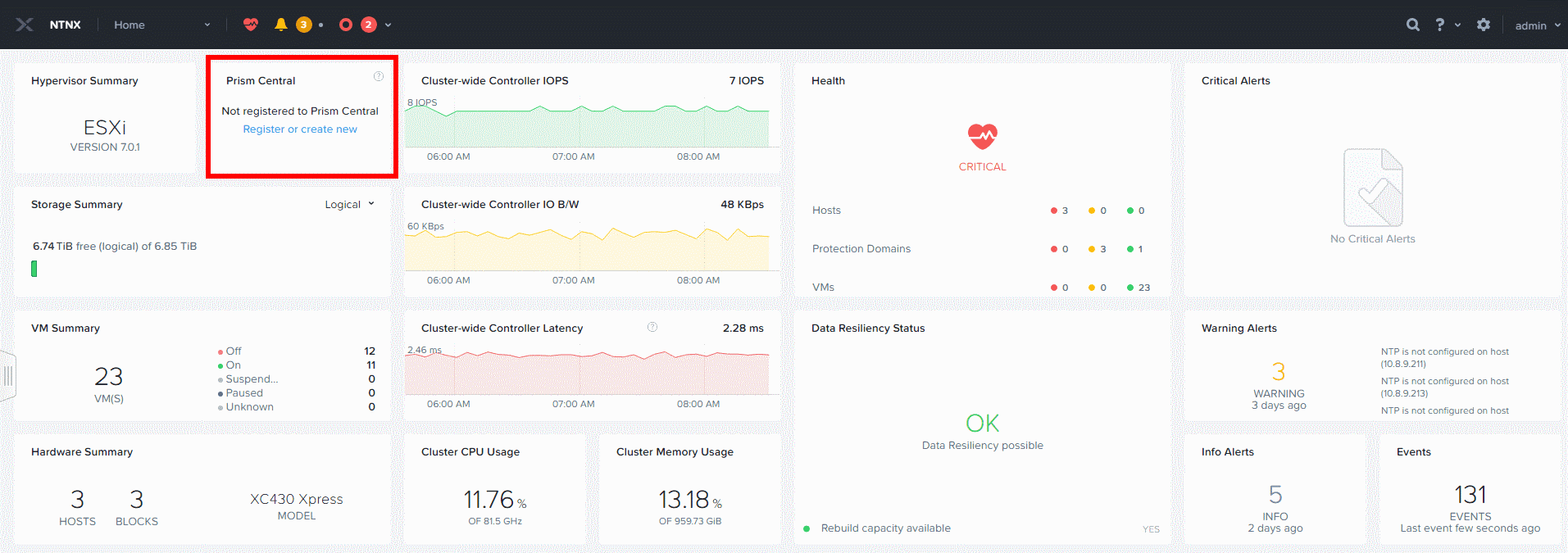Click the Register or create new link
Image resolution: width=1568 pixels, height=553 pixels.
coord(300,129)
